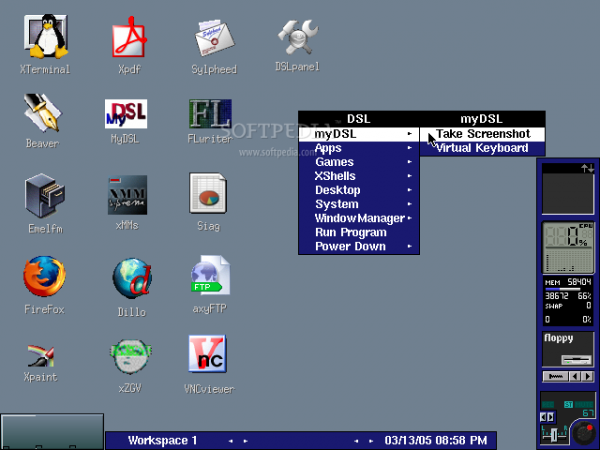Click the Workspace 1 label in taskbar
Screen dimensions: 600x450
pyautogui.click(x=163, y=440)
